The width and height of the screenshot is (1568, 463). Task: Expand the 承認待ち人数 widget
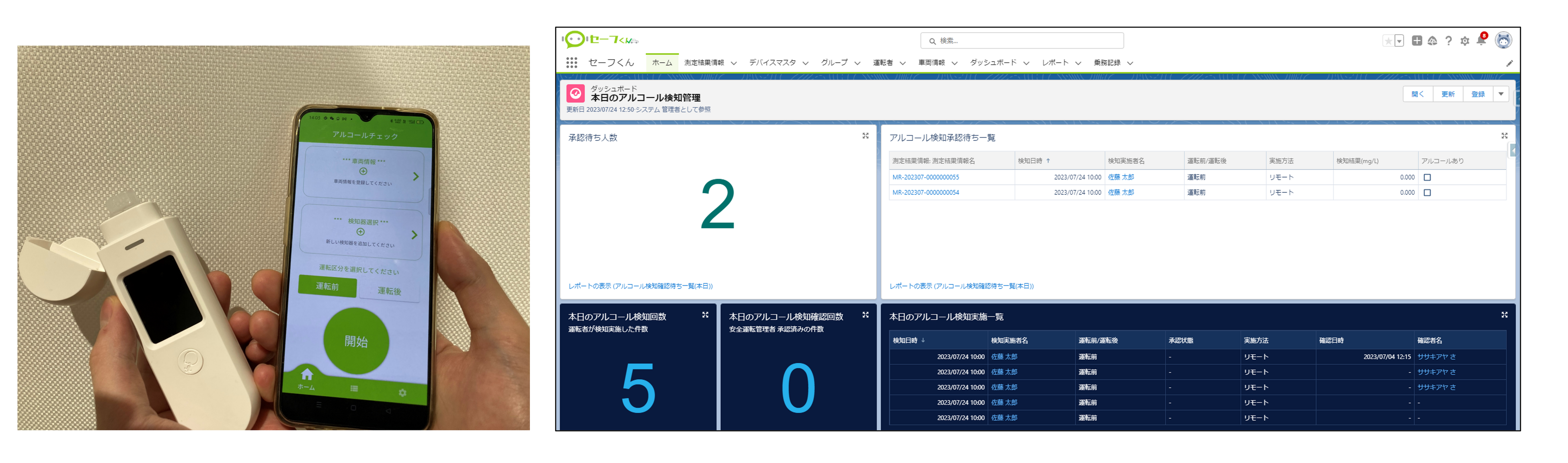coord(865,136)
